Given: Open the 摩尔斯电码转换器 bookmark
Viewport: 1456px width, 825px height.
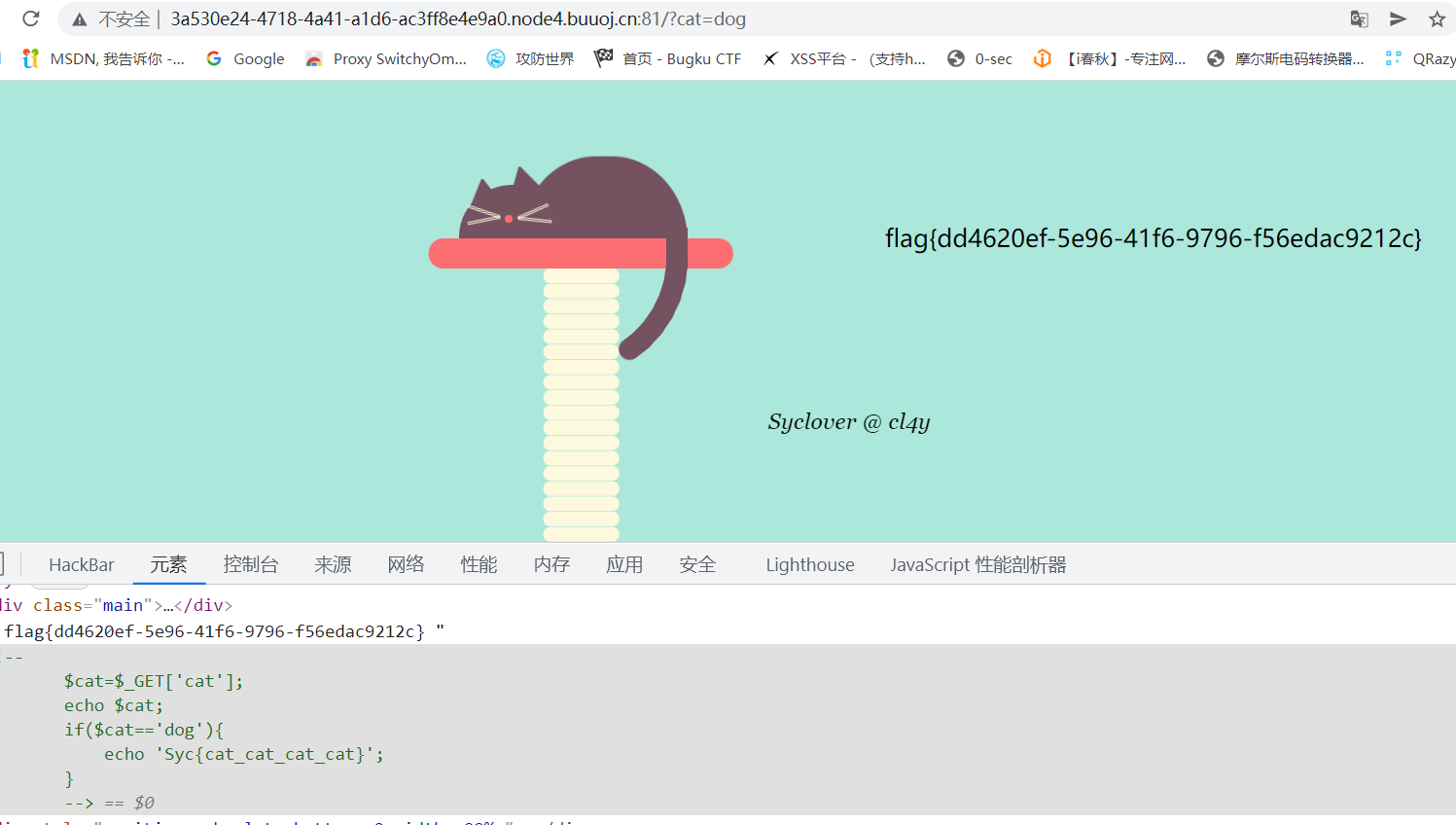Looking at the screenshot, I should 1285,58.
